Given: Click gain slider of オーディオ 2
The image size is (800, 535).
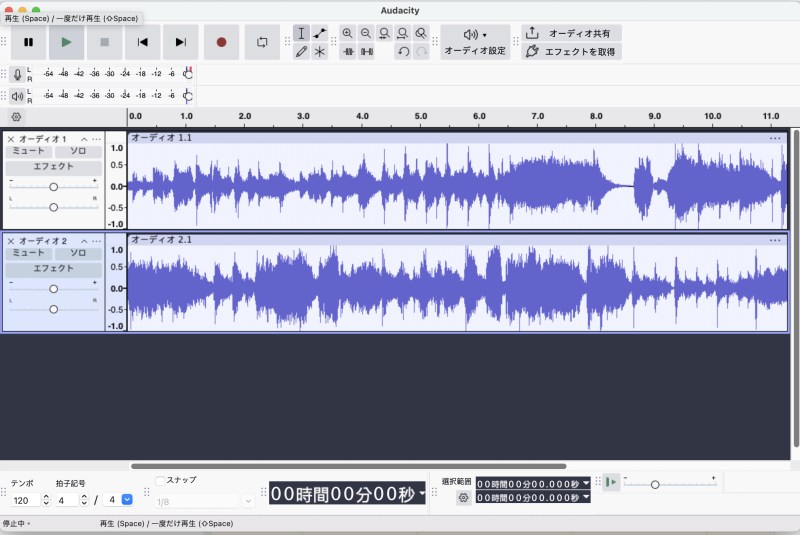Looking at the screenshot, I should [54, 289].
